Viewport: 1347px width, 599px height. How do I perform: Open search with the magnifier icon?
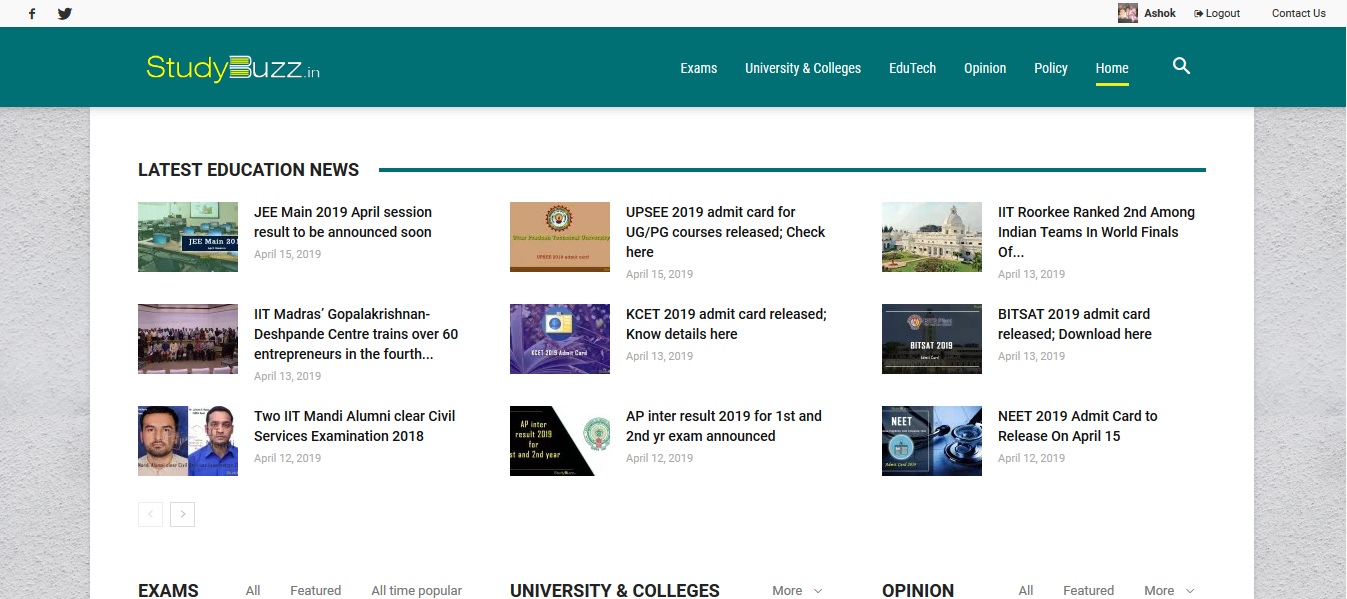point(1181,66)
